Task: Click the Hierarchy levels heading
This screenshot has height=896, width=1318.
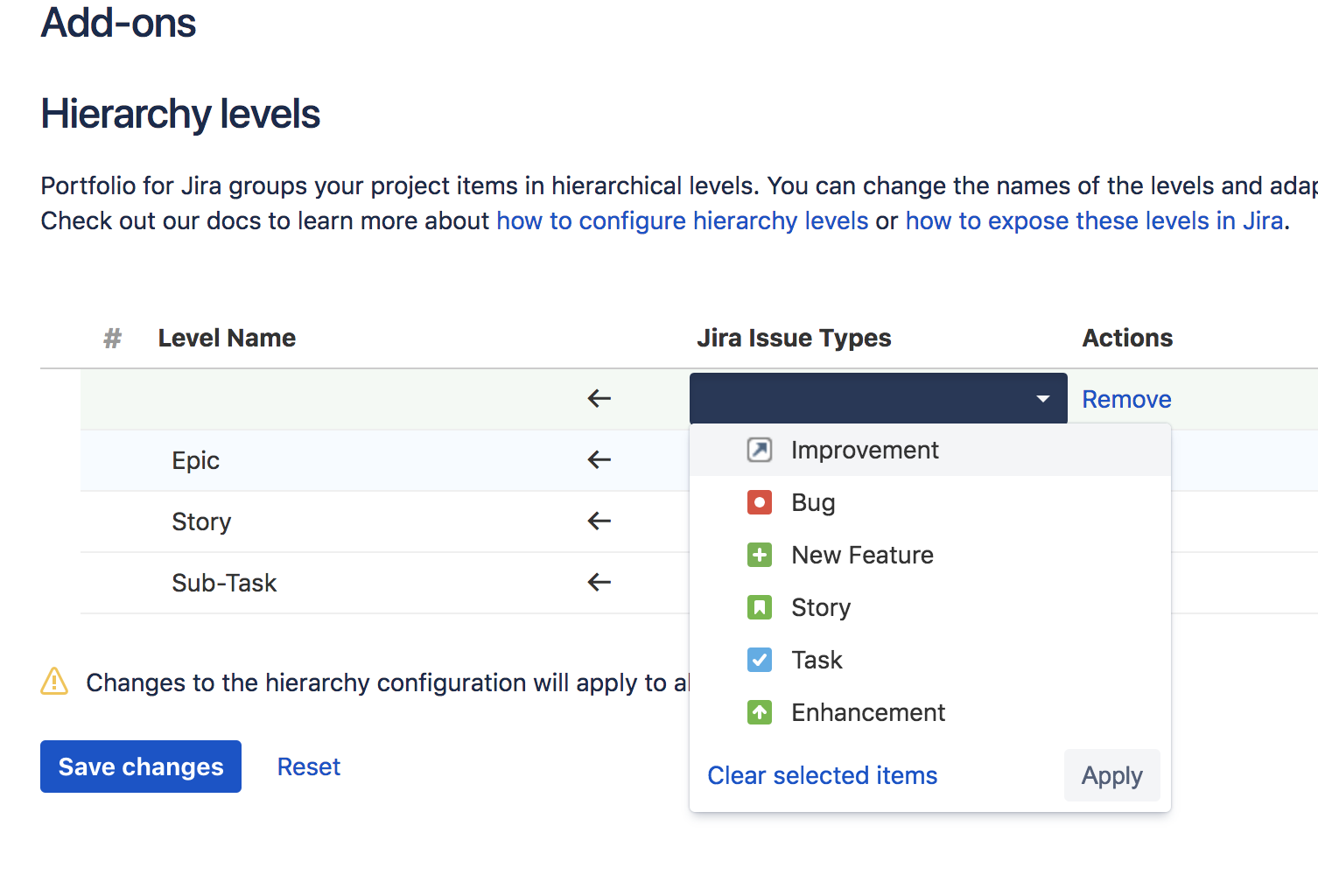Action: tap(180, 114)
